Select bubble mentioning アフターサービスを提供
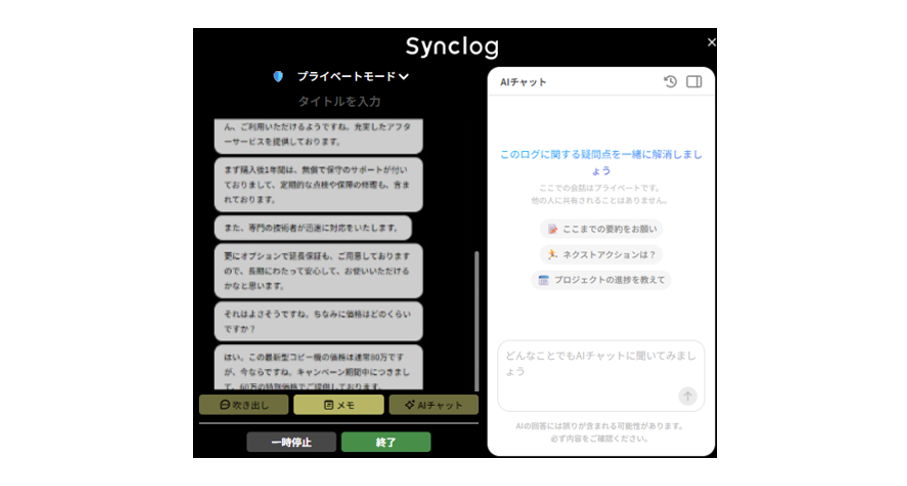907x486 pixels. pyautogui.click(x=318, y=136)
